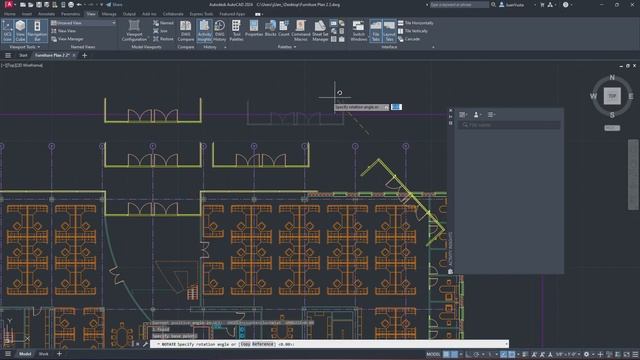Click Join viewports button
The width and height of the screenshot is (640, 360).
[x=160, y=31]
